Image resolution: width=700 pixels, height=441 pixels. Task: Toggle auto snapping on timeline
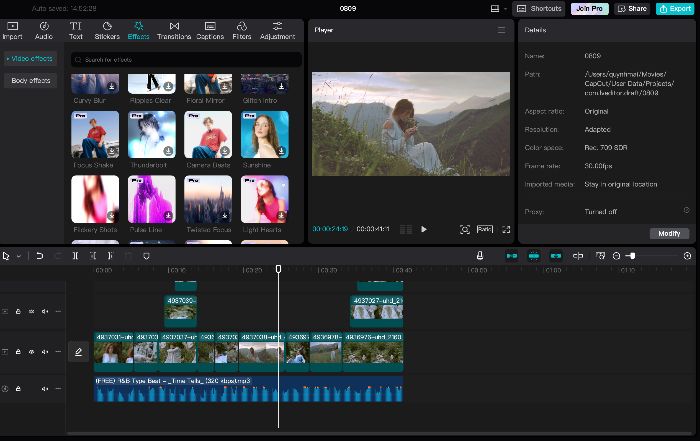click(533, 256)
